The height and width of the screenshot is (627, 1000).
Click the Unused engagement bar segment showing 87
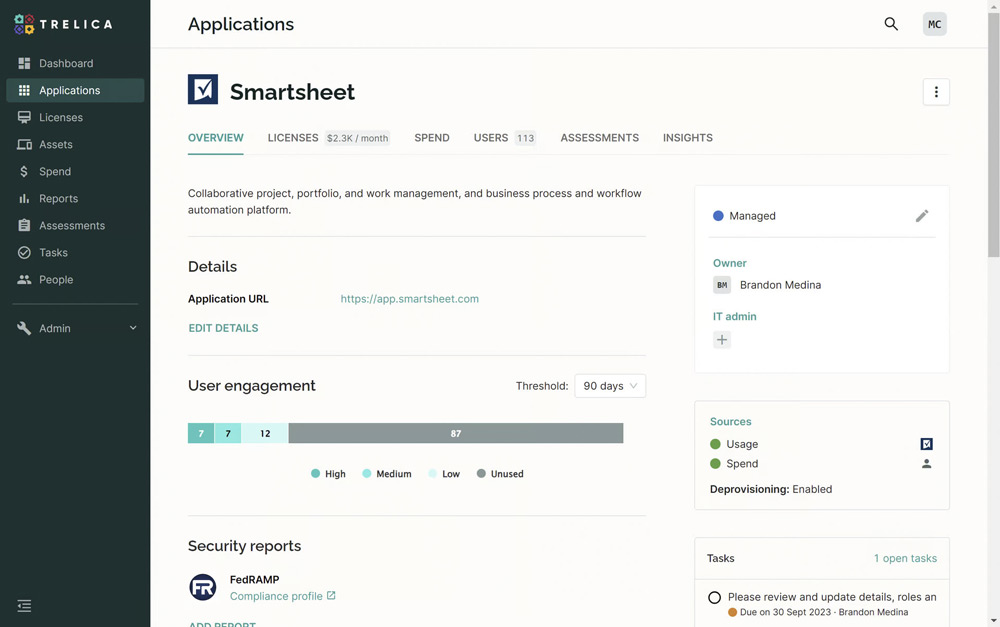coord(455,433)
